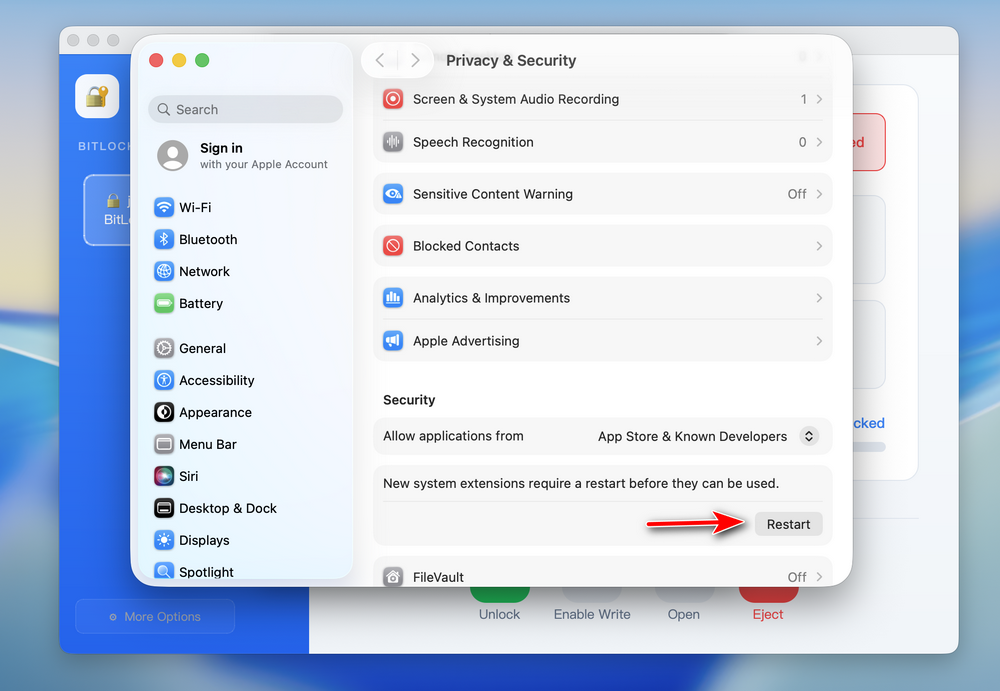Open the Allow applications from dropdown
This screenshot has width=1000, height=691.
tap(809, 436)
